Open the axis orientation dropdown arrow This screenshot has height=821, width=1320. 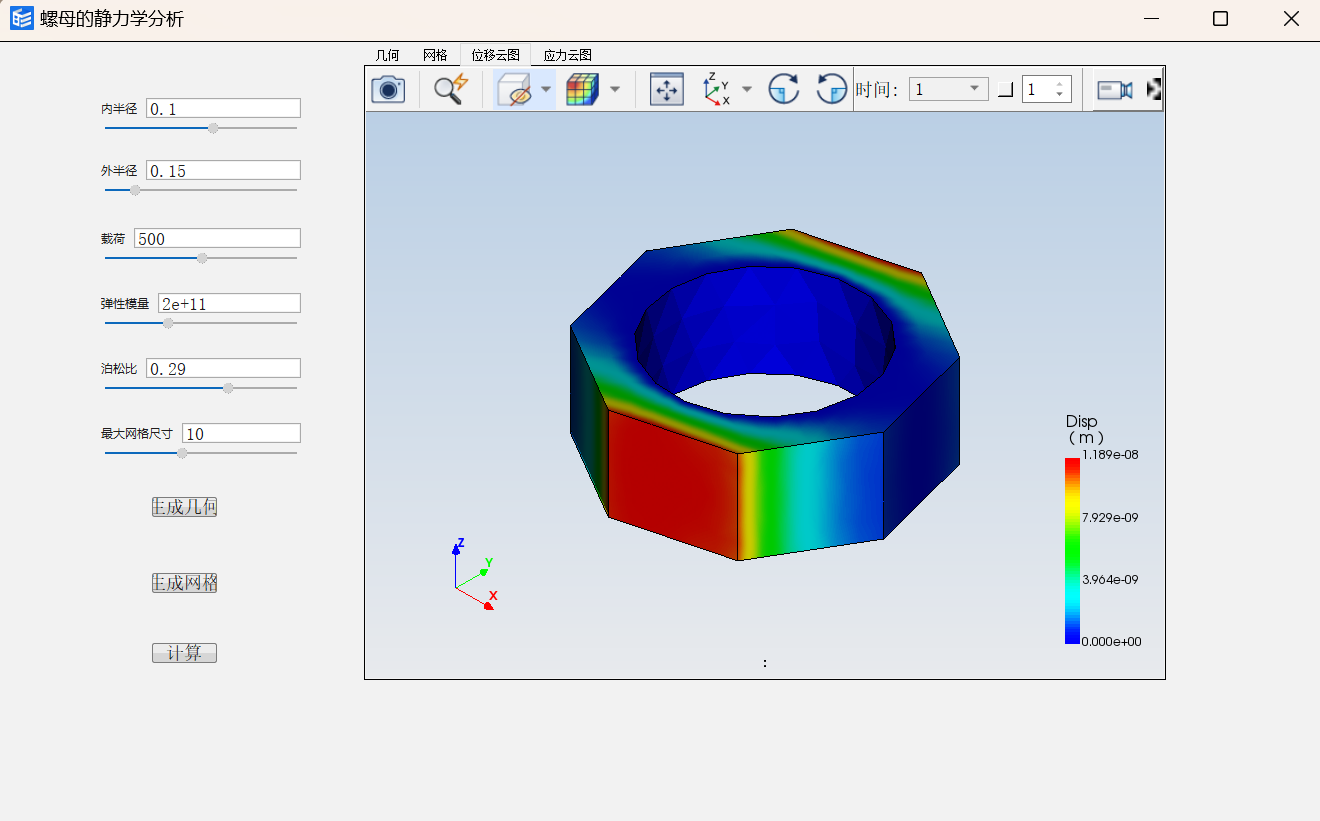(747, 89)
